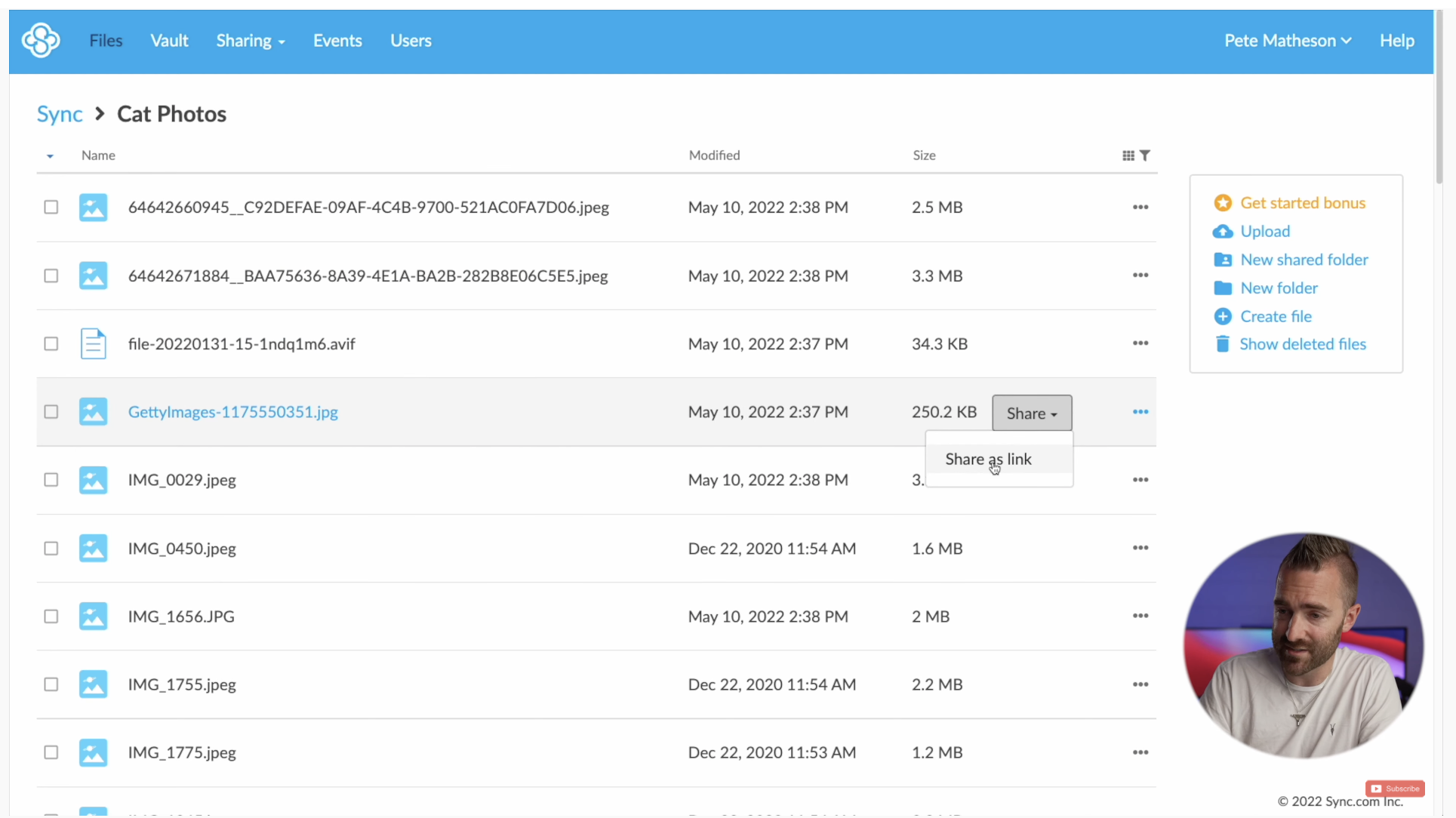Click the Sync breadcrumb link
Image resolution: width=1456 pixels, height=818 pixels.
[x=59, y=113]
